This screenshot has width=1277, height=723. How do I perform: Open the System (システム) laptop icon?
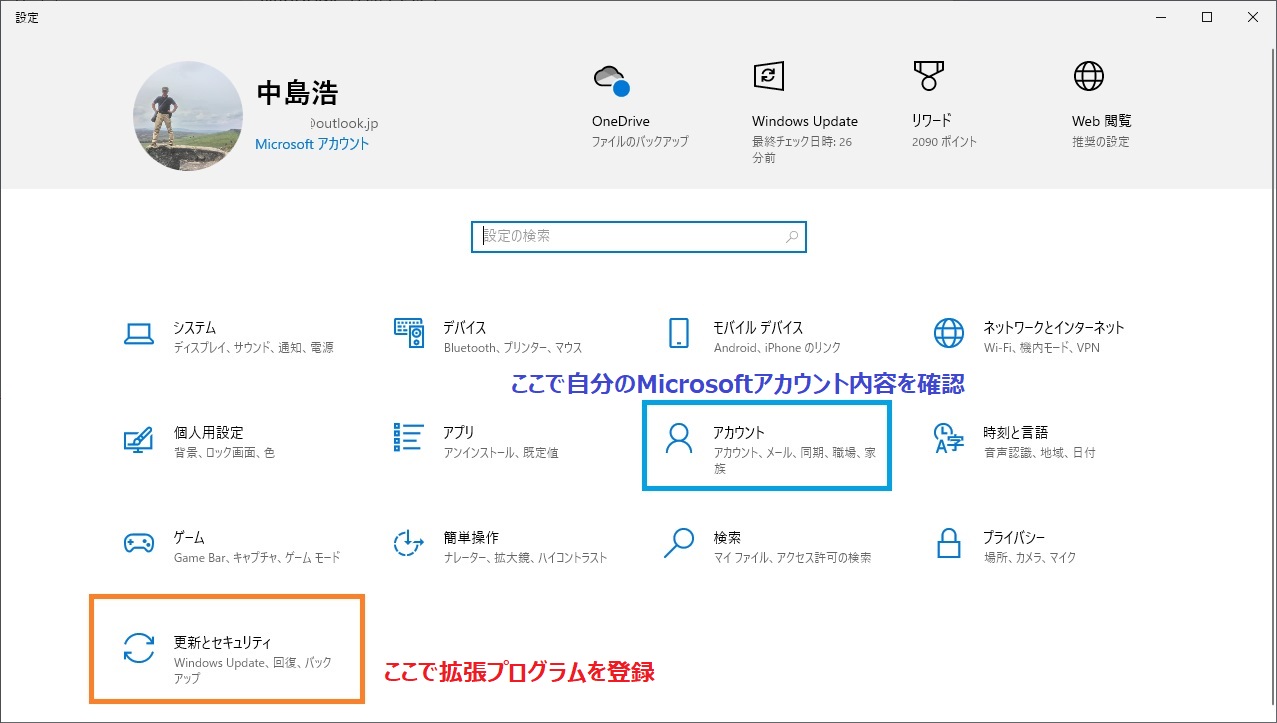click(138, 333)
